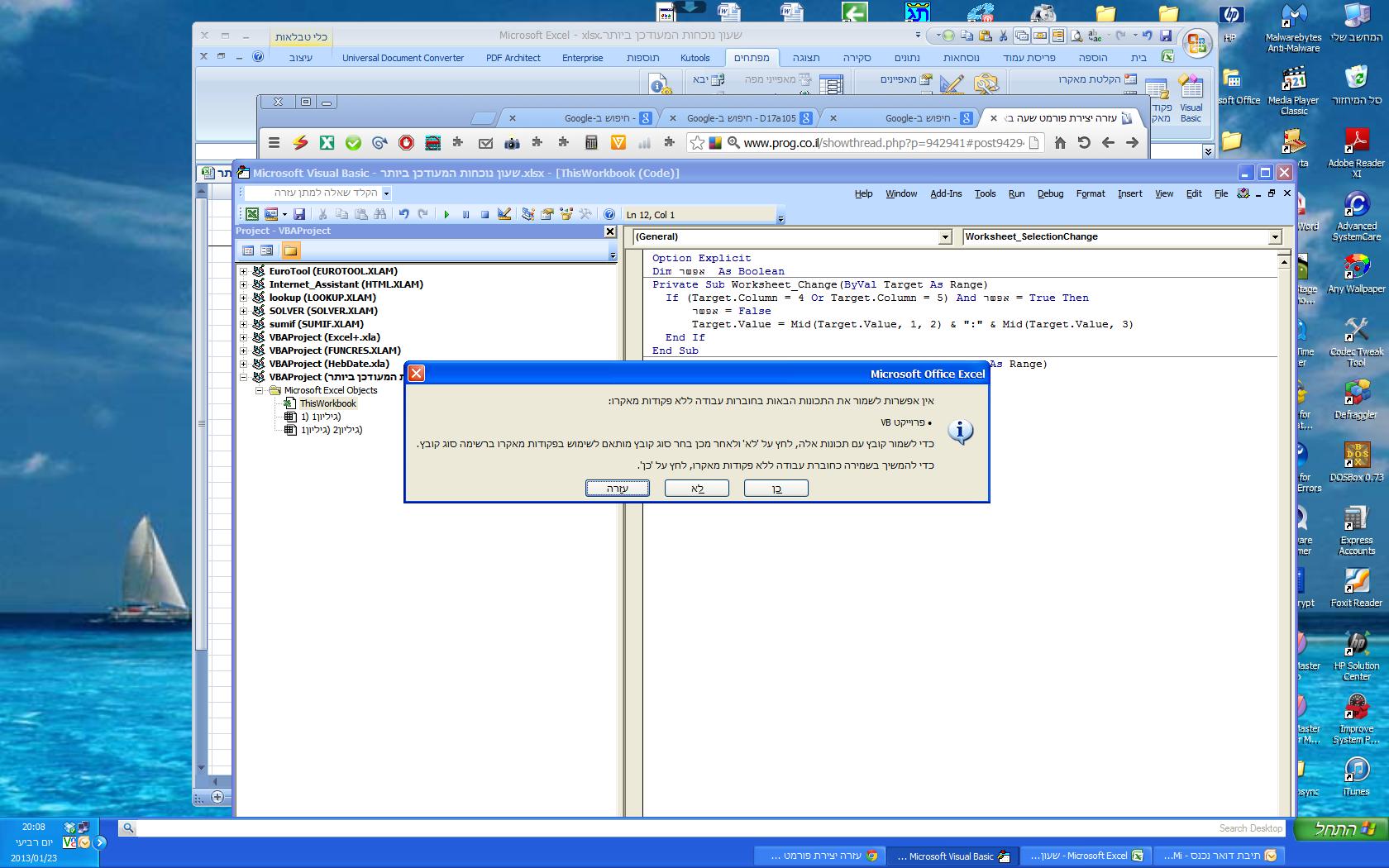The width and height of the screenshot is (1389, 868).
Task: Click the Search Desktop input field
Action: [711, 827]
